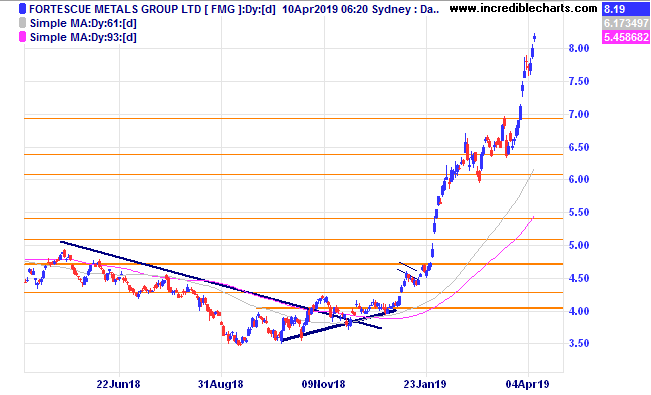Click the 22Jun18 date axis label
Image resolution: width=651 pixels, height=395 pixels.
click(x=118, y=384)
